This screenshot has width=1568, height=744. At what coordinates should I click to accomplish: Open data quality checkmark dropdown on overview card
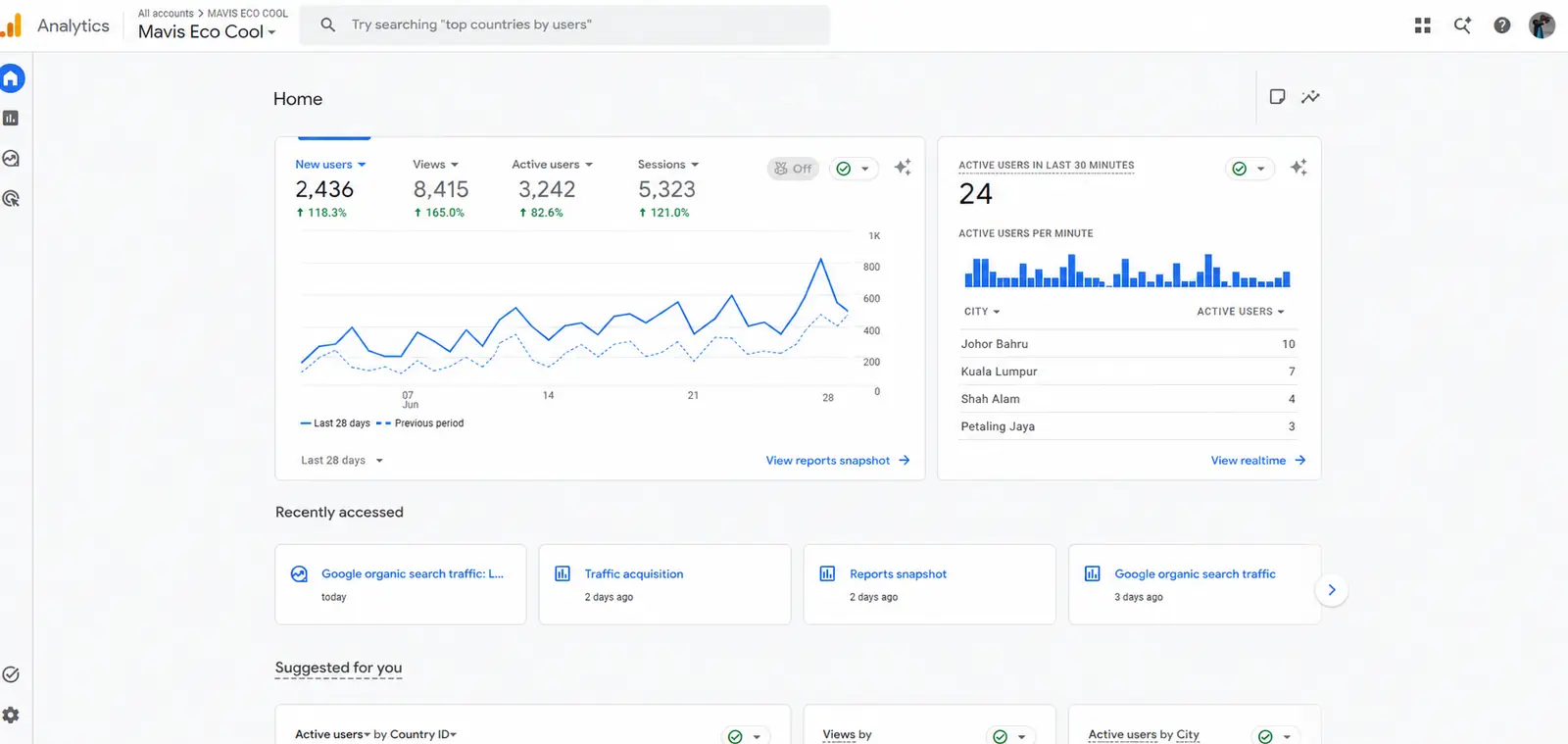(x=854, y=169)
